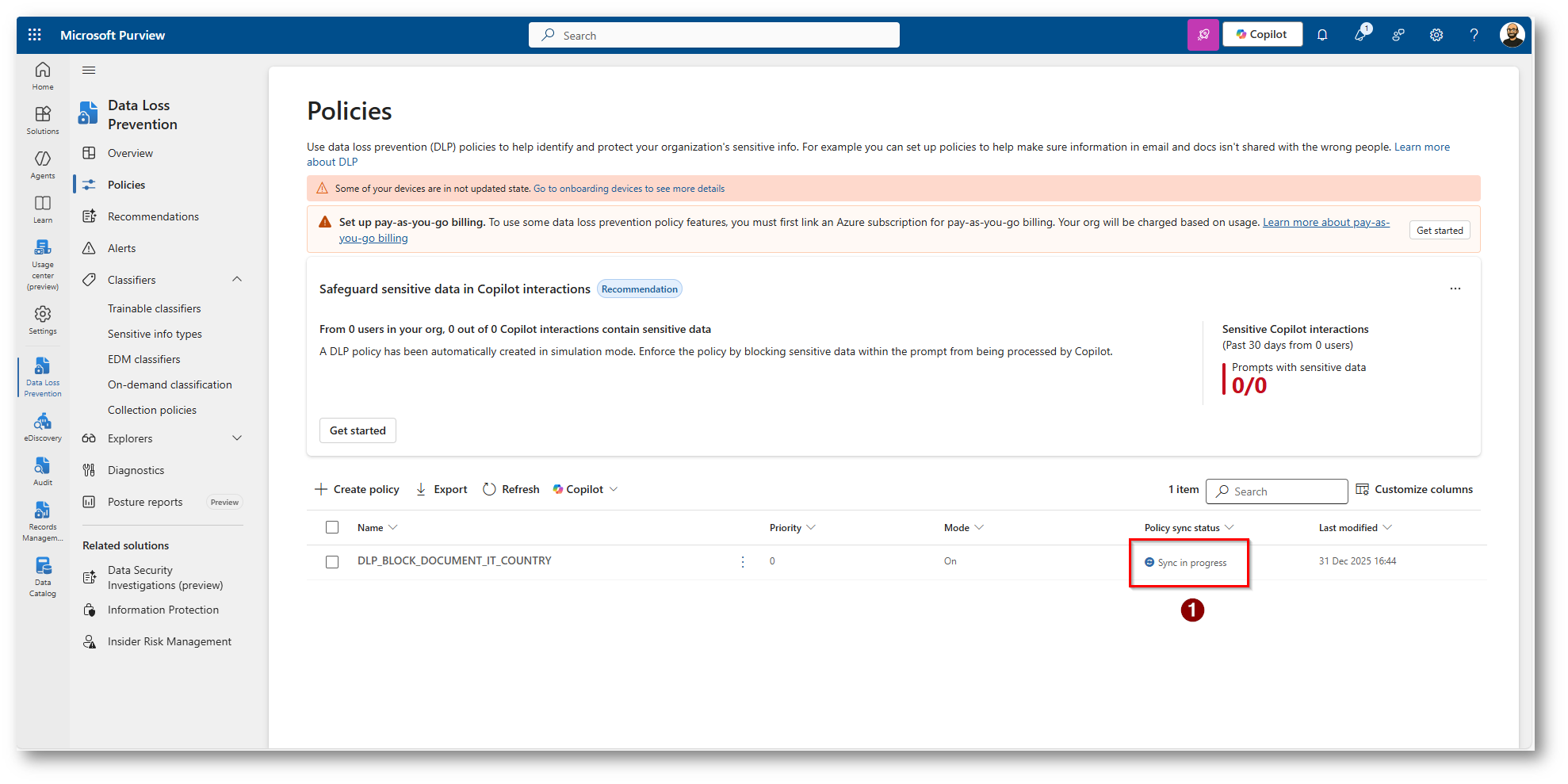The height and width of the screenshot is (784, 1568).
Task: Sort by the Name column
Action: click(377, 528)
